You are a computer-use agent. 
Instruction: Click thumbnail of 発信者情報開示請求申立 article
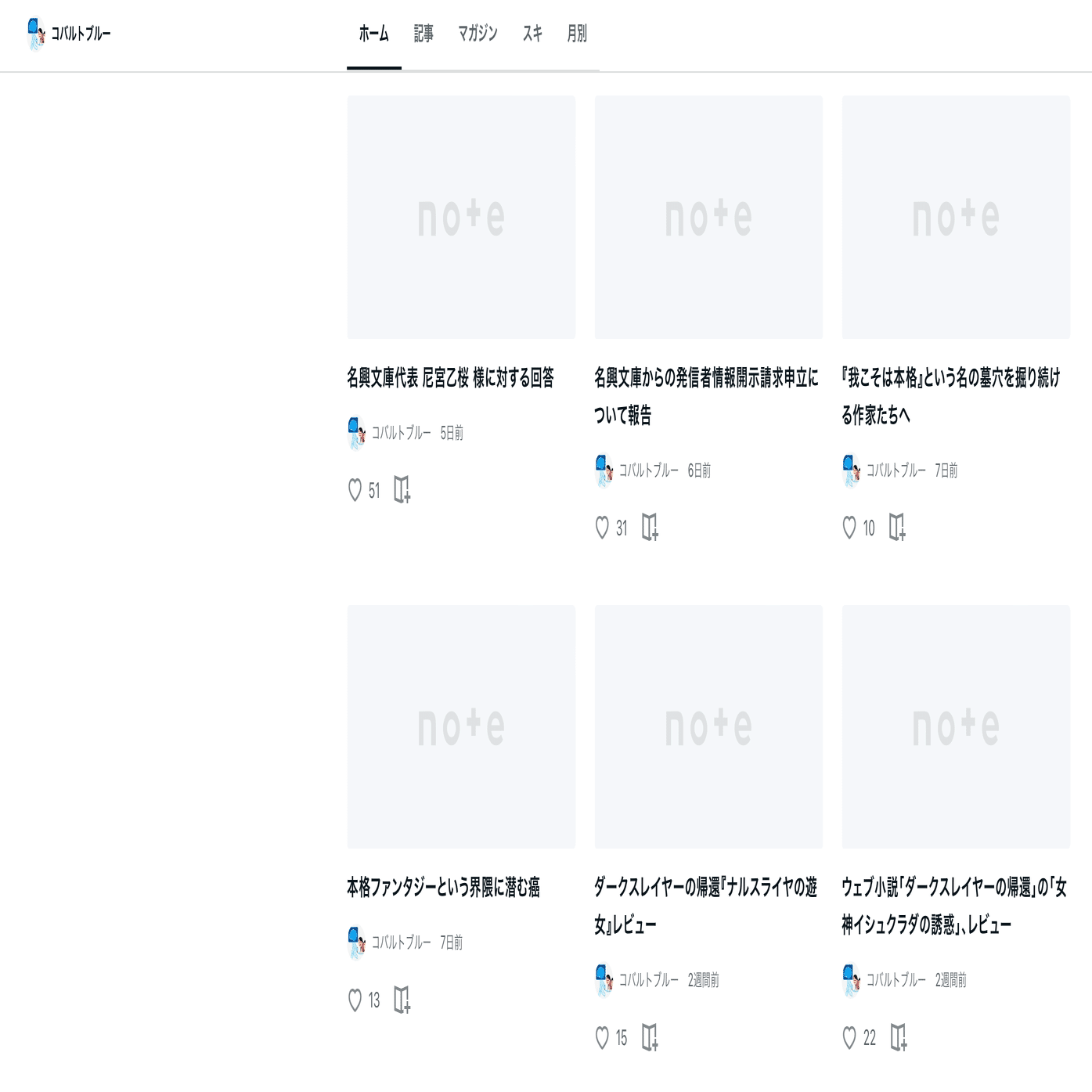coord(708,218)
